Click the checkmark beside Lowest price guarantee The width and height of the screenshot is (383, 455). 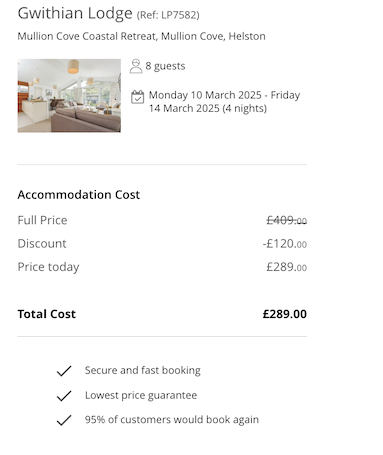tap(64, 396)
